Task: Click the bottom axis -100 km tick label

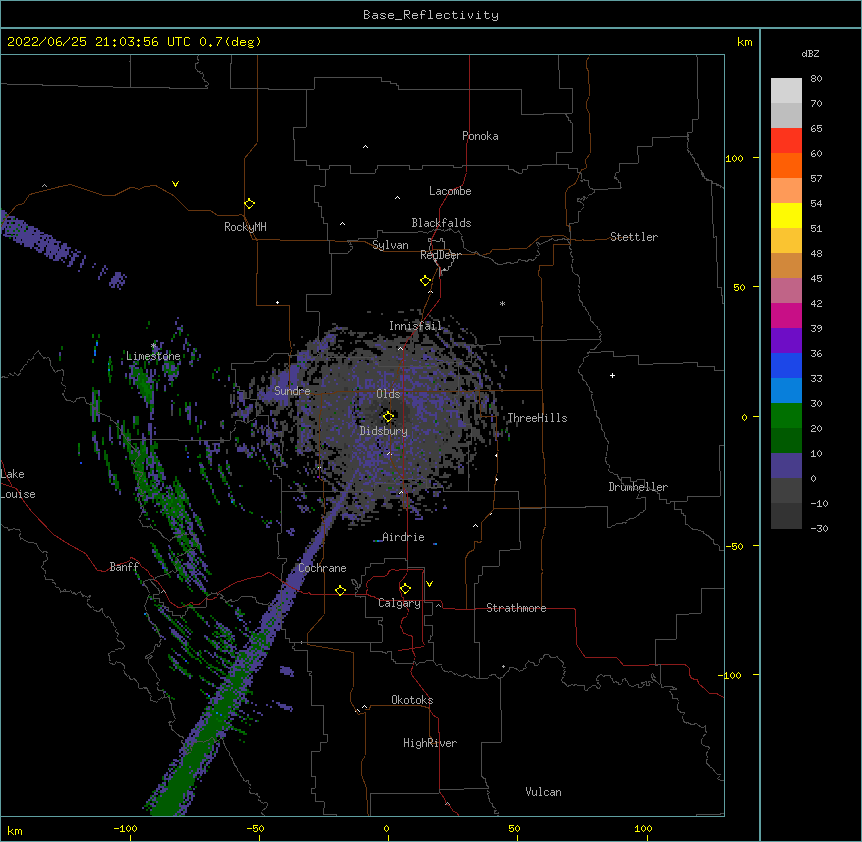Action: point(125,828)
